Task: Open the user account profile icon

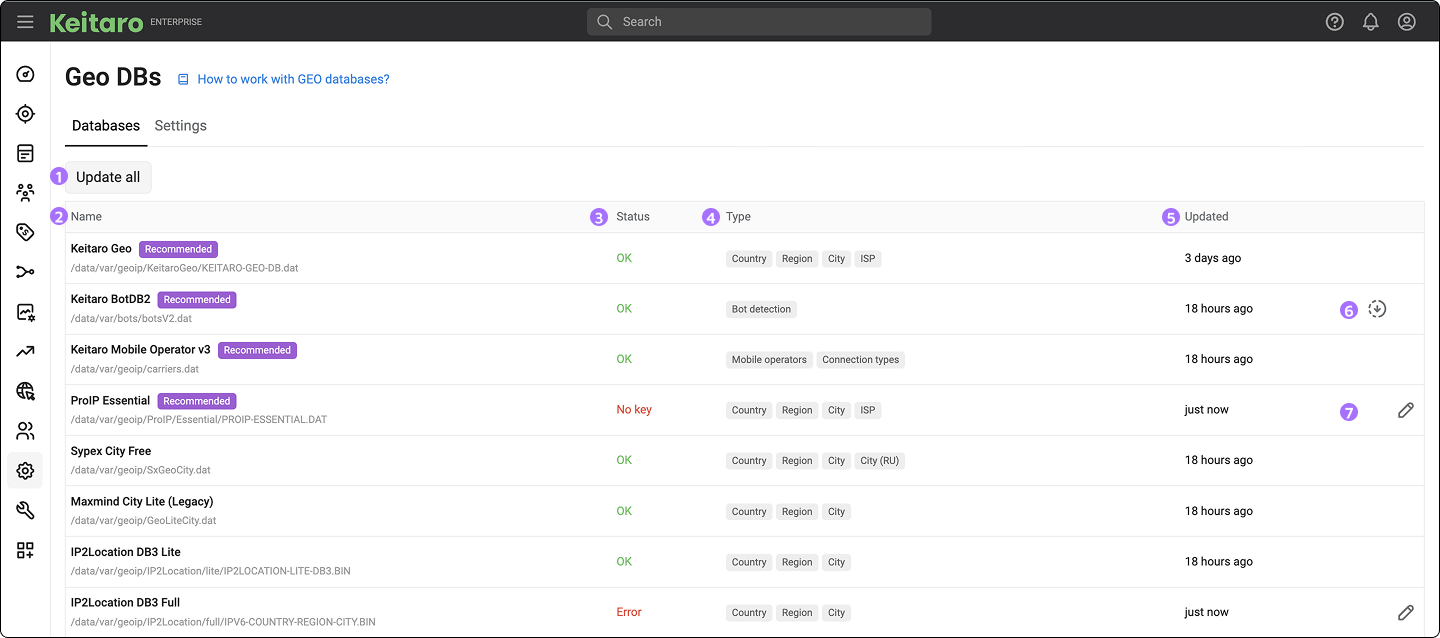Action: pos(1406,22)
